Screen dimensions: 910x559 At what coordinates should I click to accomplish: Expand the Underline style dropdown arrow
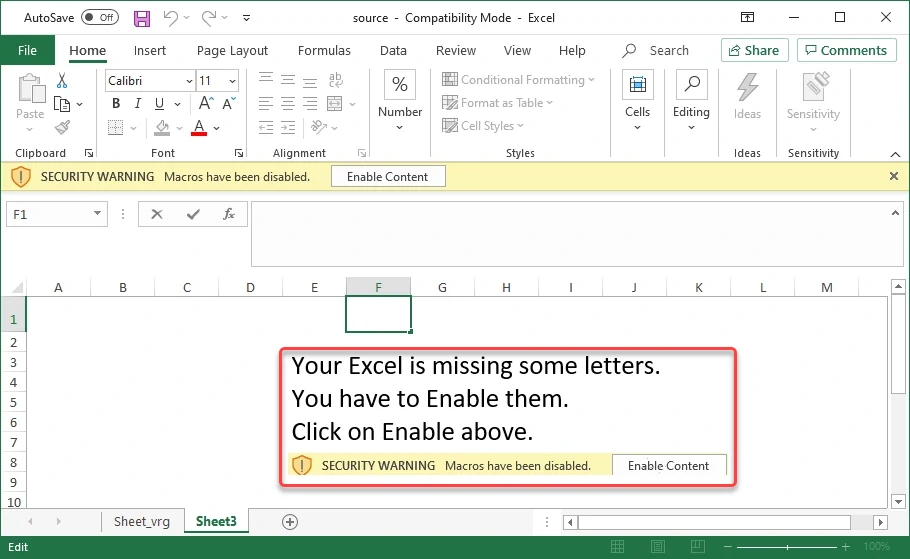point(178,104)
